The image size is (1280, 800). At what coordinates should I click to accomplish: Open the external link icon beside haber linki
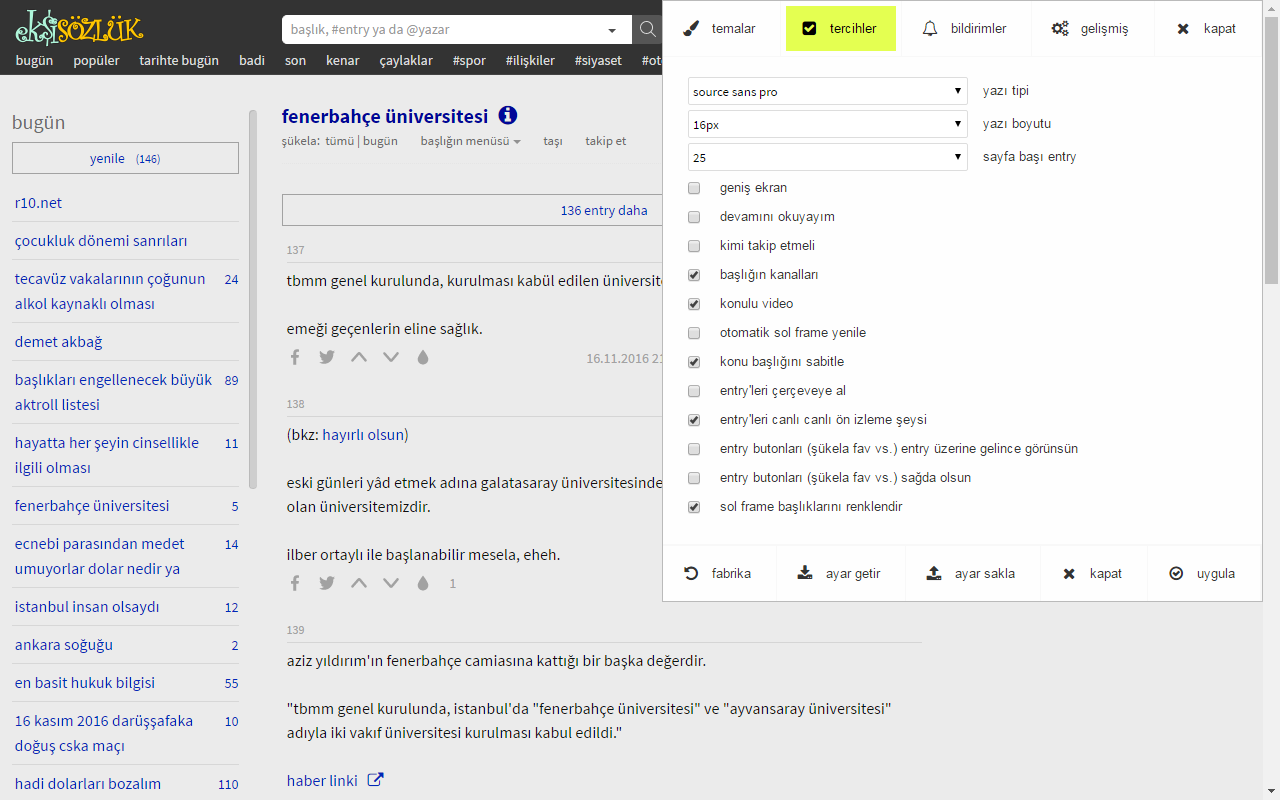[x=374, y=779]
